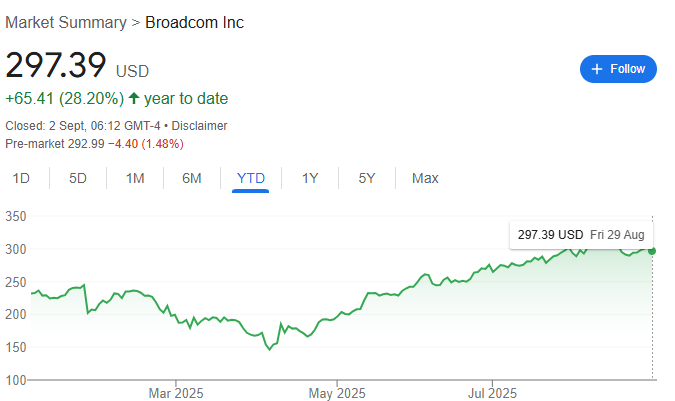
Task: Switch to the 5D chart range
Action: coord(78,178)
